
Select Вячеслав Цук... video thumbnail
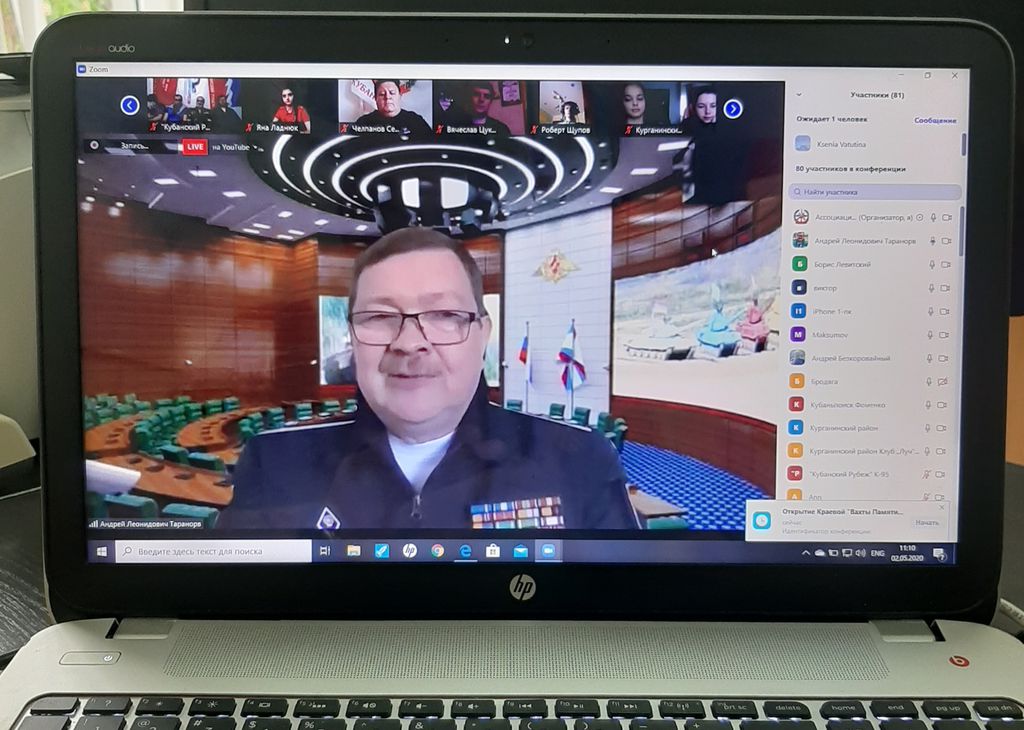(480, 108)
